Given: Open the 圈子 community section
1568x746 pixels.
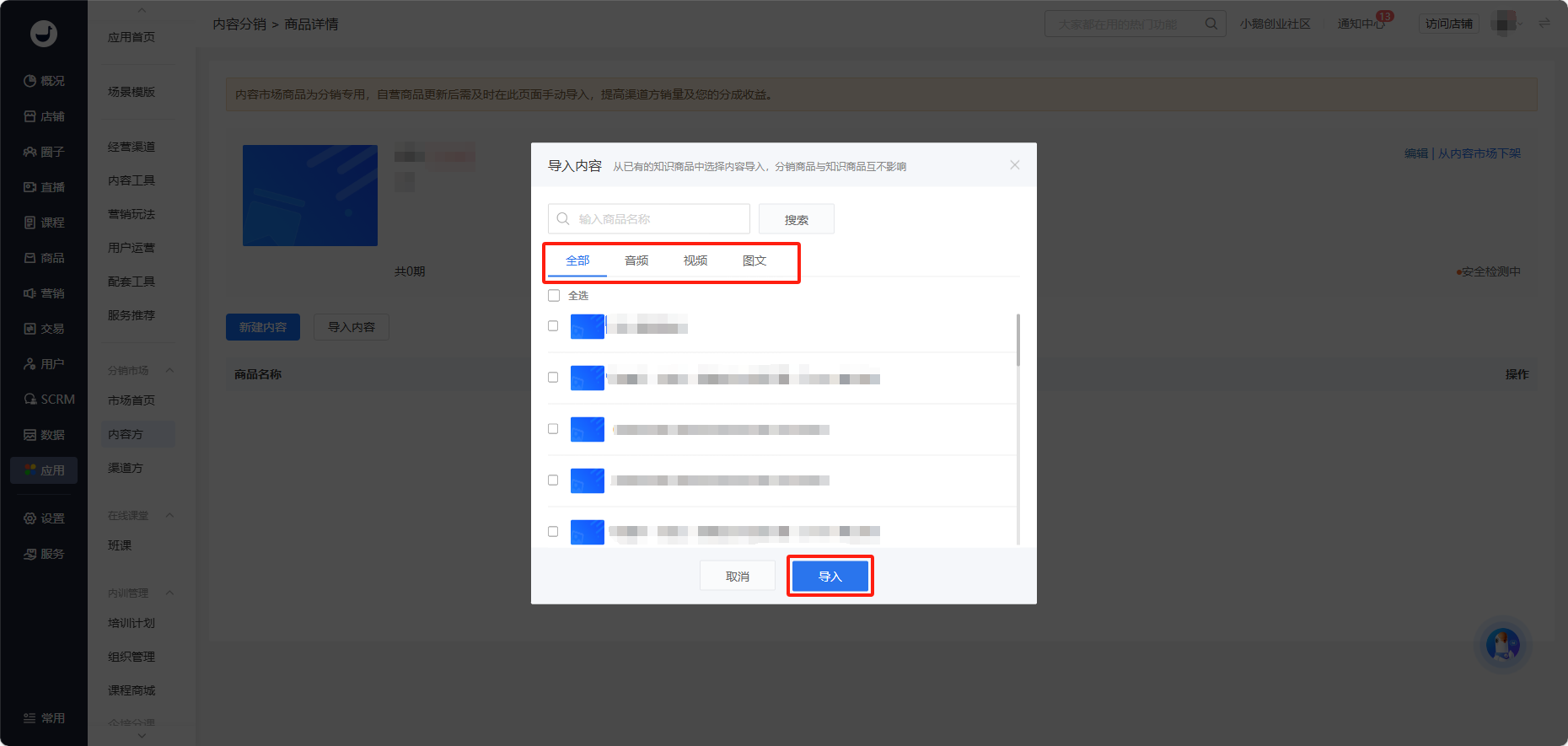Looking at the screenshot, I should [x=44, y=152].
